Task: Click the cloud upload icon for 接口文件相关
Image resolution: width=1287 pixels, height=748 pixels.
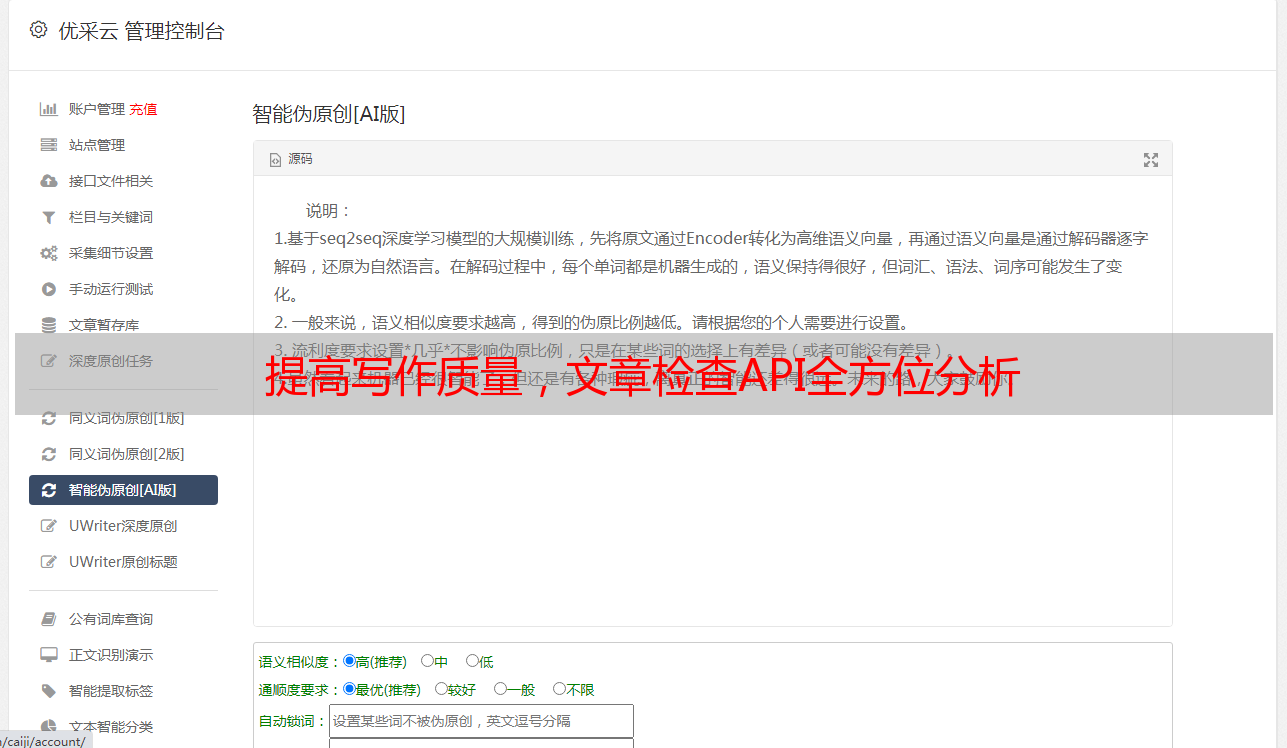Action: [48, 181]
